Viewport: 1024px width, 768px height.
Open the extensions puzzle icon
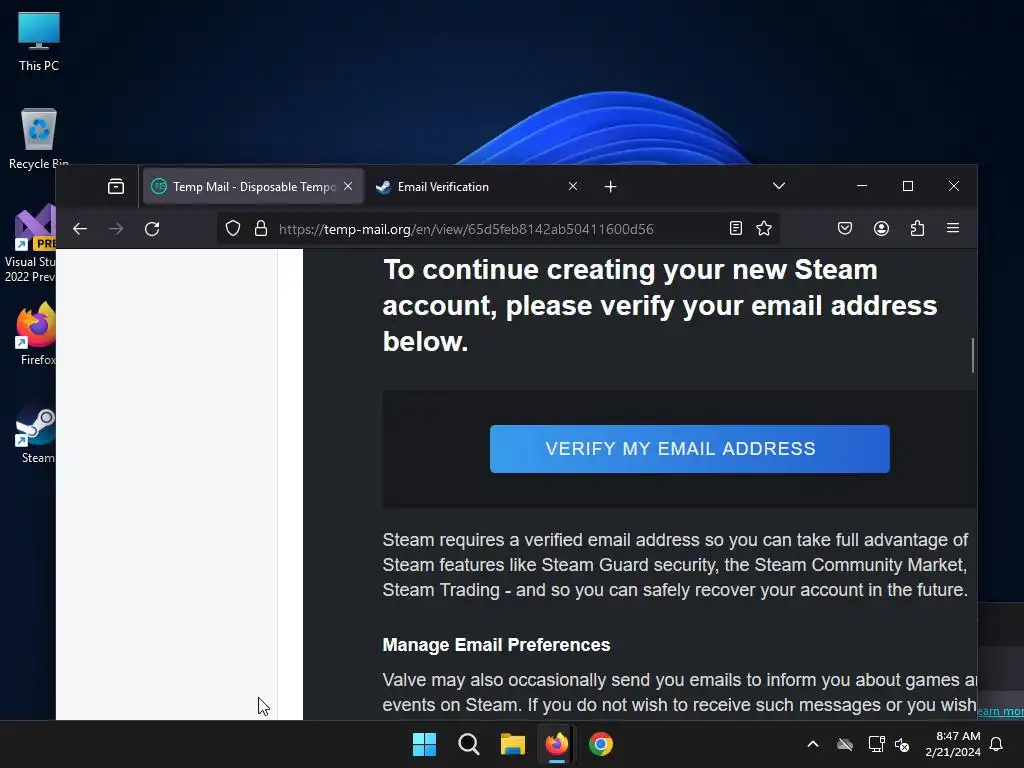coord(917,229)
